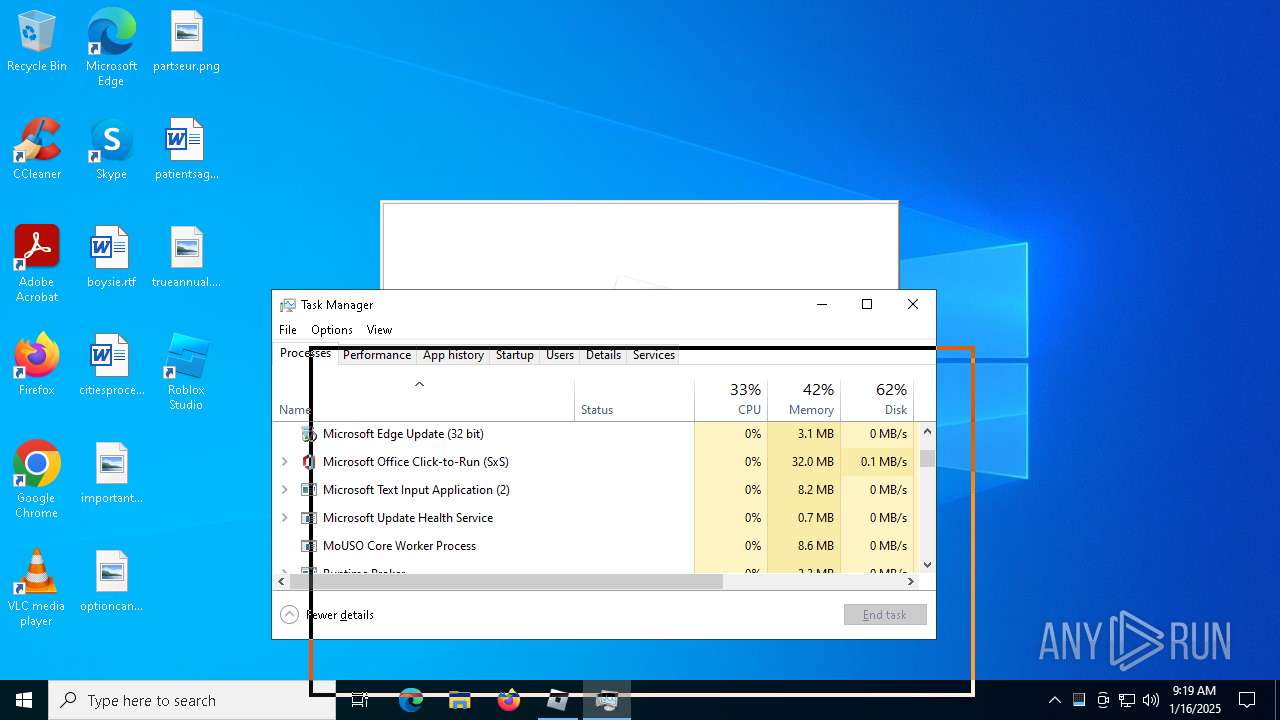
Task: Sort processes by Status column header
Action: 634,399
